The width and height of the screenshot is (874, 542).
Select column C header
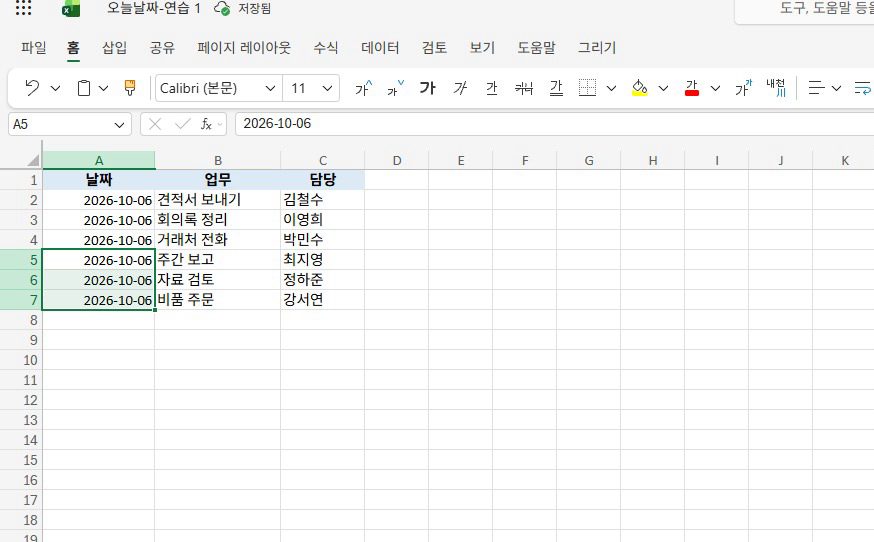pyautogui.click(x=323, y=161)
